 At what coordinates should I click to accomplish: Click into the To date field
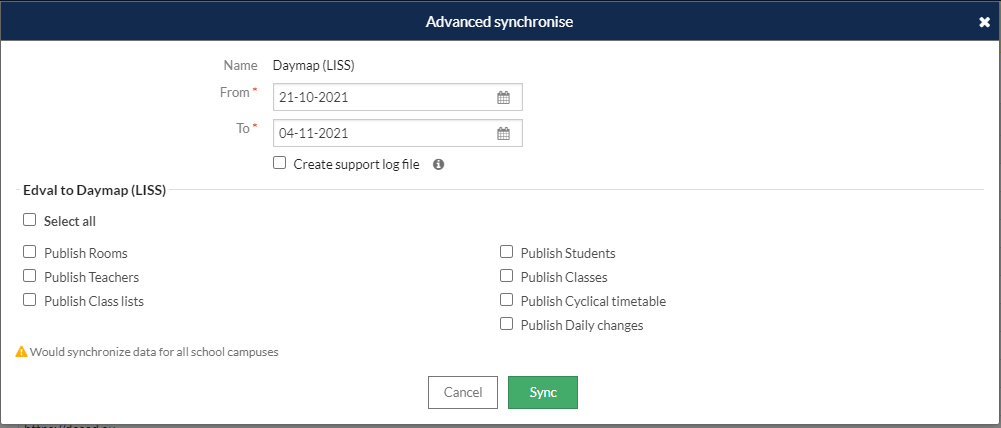pos(398,134)
